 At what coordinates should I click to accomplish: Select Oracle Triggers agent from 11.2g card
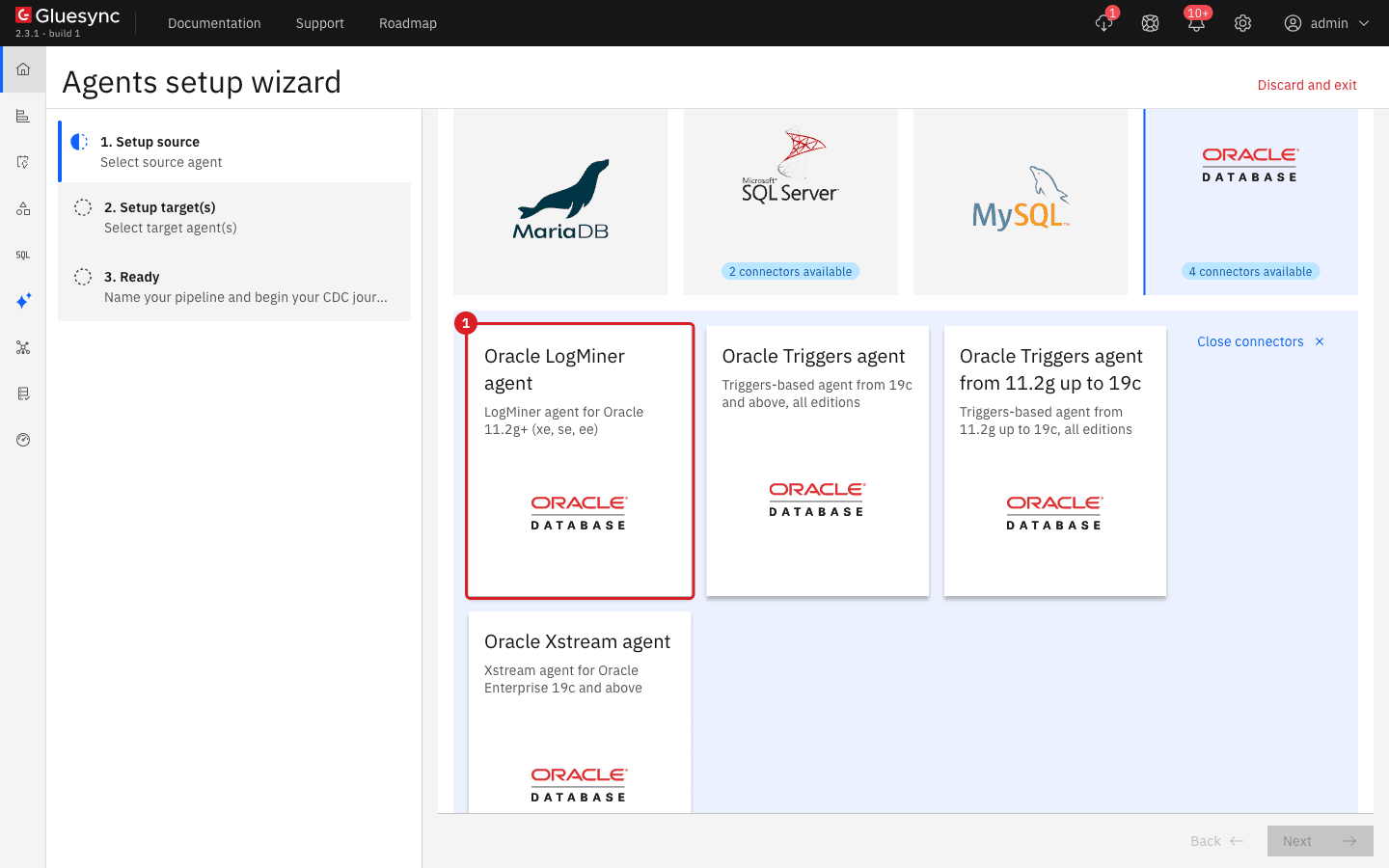(x=1055, y=461)
